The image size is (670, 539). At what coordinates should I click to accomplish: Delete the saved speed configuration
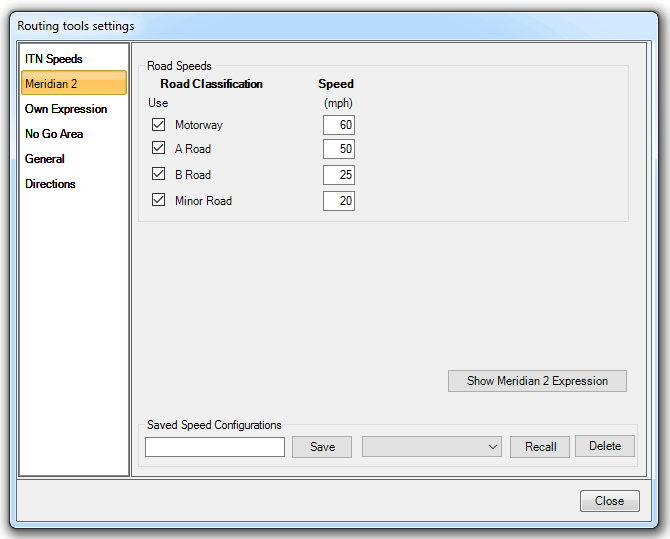(605, 446)
